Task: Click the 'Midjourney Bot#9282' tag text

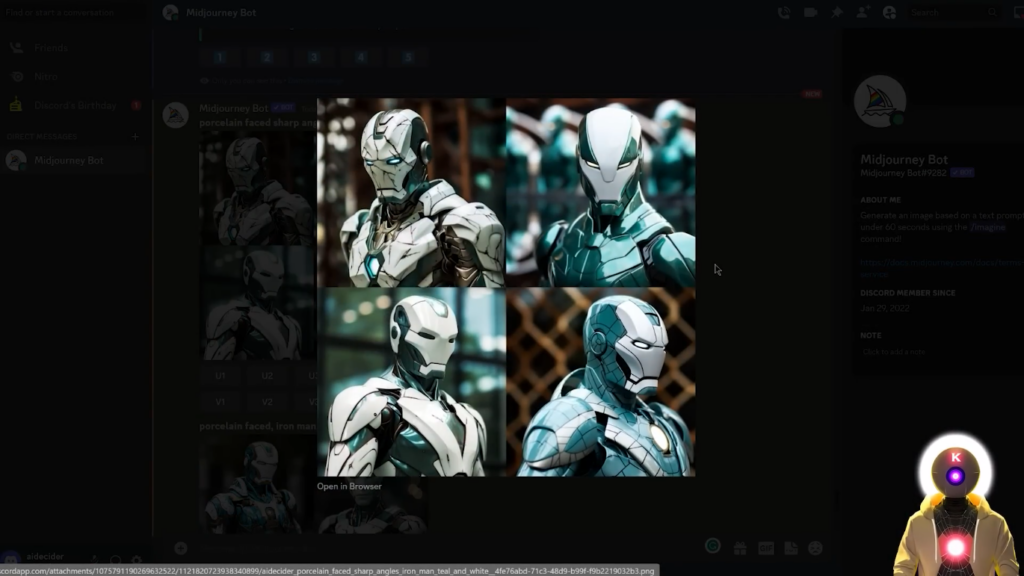Action: point(903,173)
